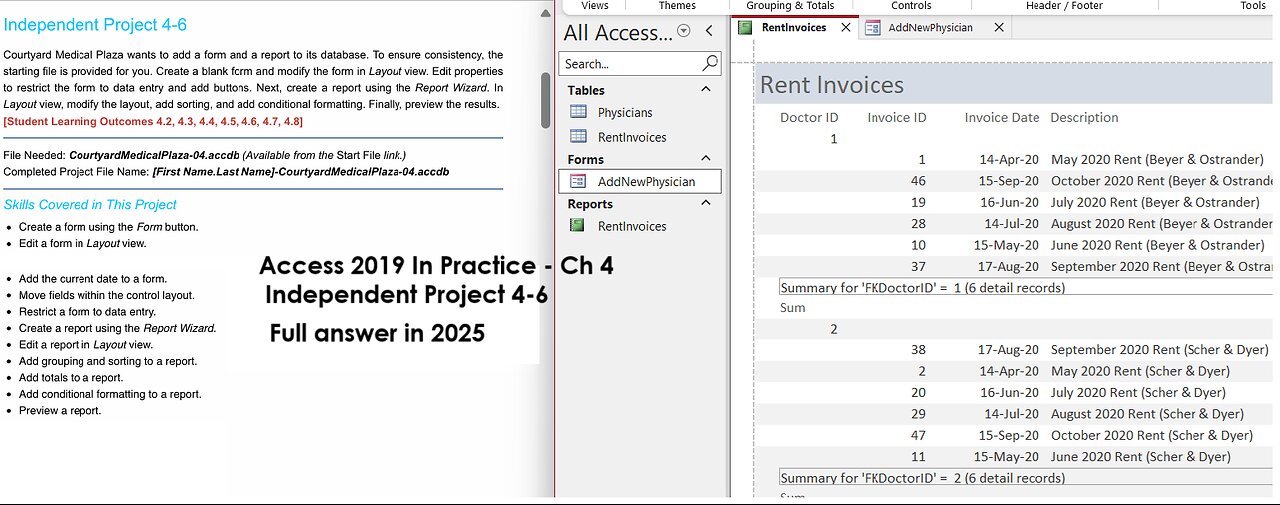Click Invoice ID 29 cell
Viewport: 1280px width, 505px height.
pyautogui.click(x=918, y=414)
